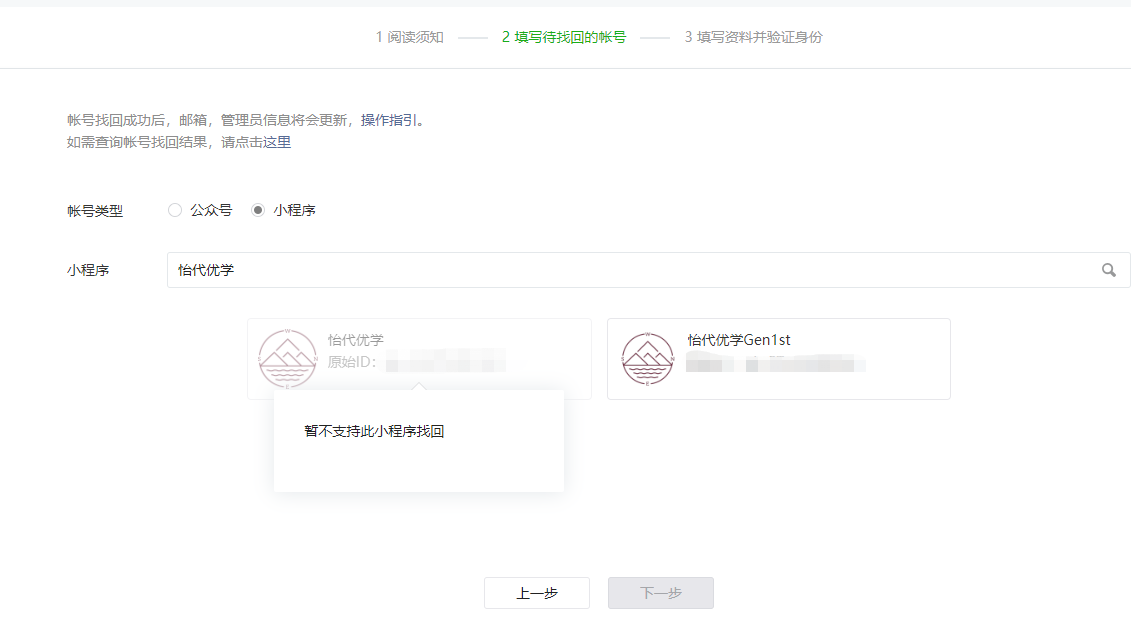This screenshot has height=644, width=1131.
Task: Click the 小程序 search input field
Action: tap(648, 270)
